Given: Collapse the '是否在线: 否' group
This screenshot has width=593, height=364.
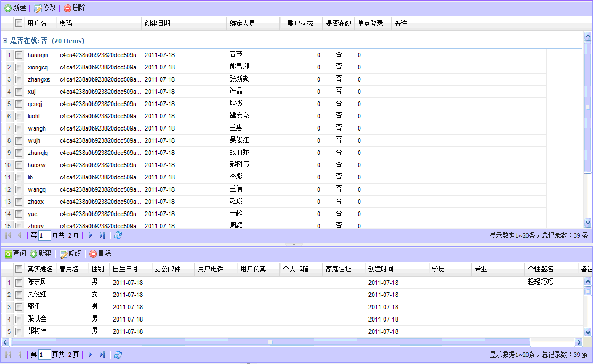Looking at the screenshot, I should click(x=5, y=40).
